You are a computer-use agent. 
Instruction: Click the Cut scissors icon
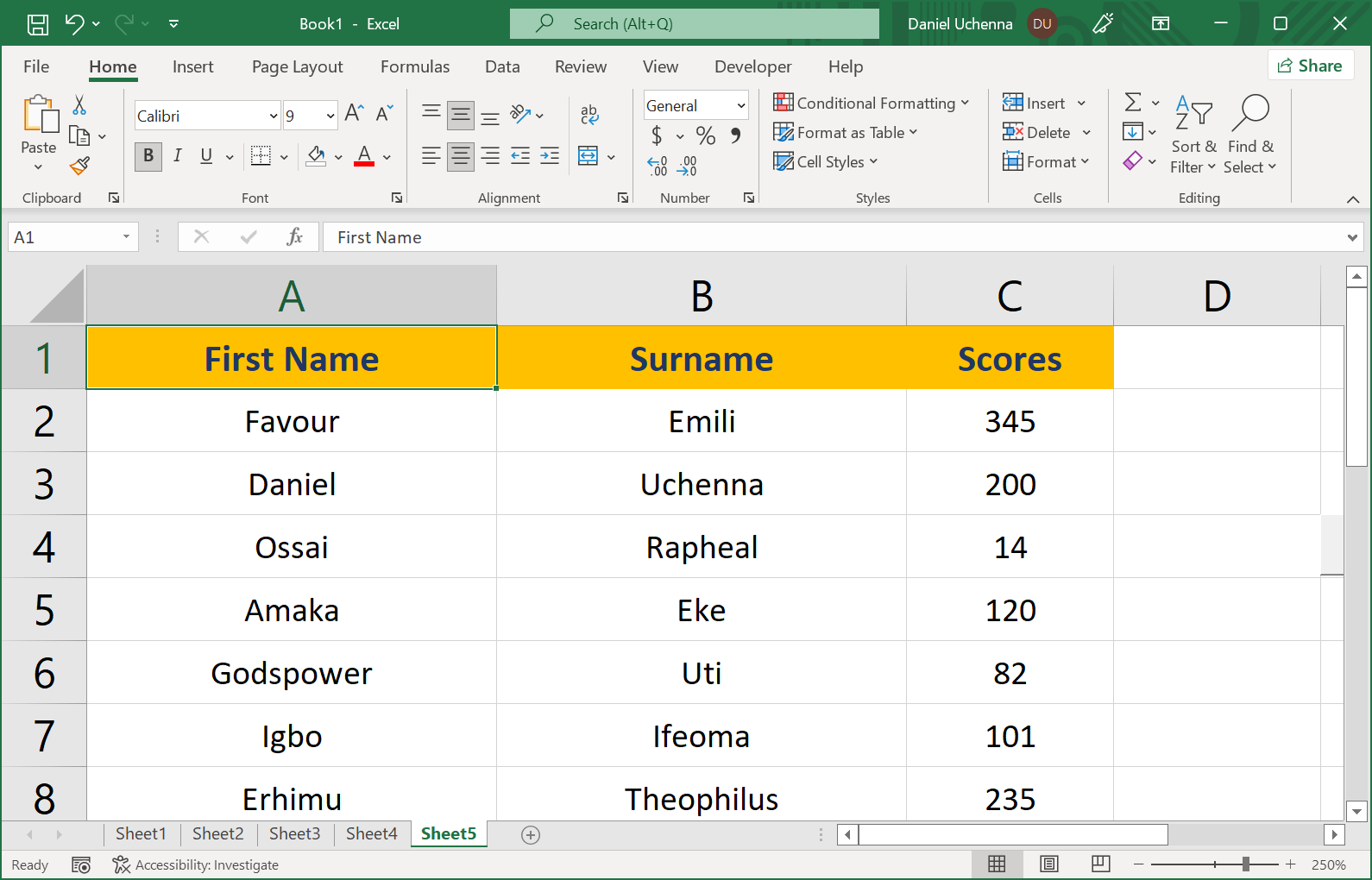click(79, 105)
